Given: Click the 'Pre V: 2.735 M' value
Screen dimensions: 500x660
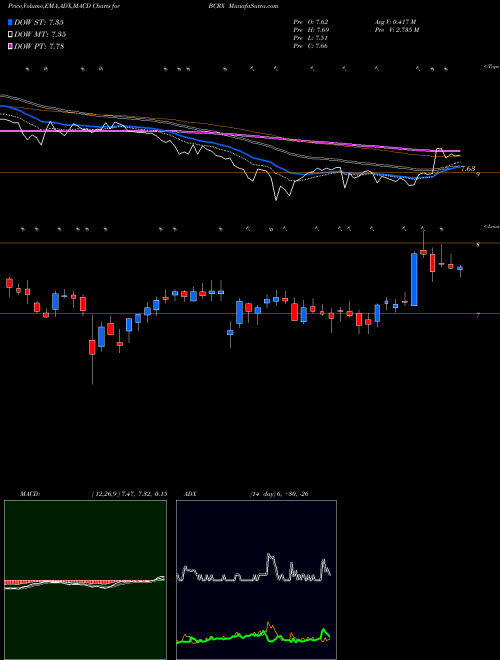Looking at the screenshot, I should (x=397, y=30).
